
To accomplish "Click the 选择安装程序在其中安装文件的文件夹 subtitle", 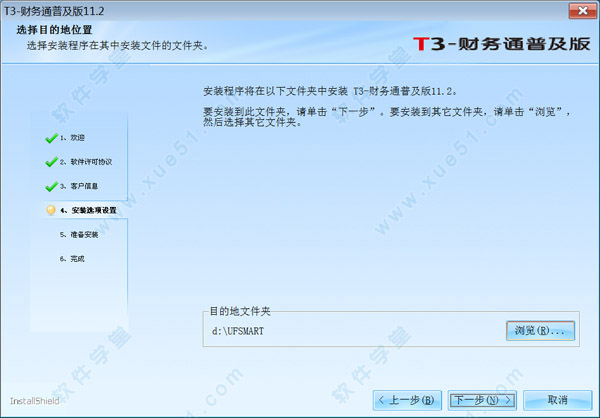I will (x=117, y=46).
